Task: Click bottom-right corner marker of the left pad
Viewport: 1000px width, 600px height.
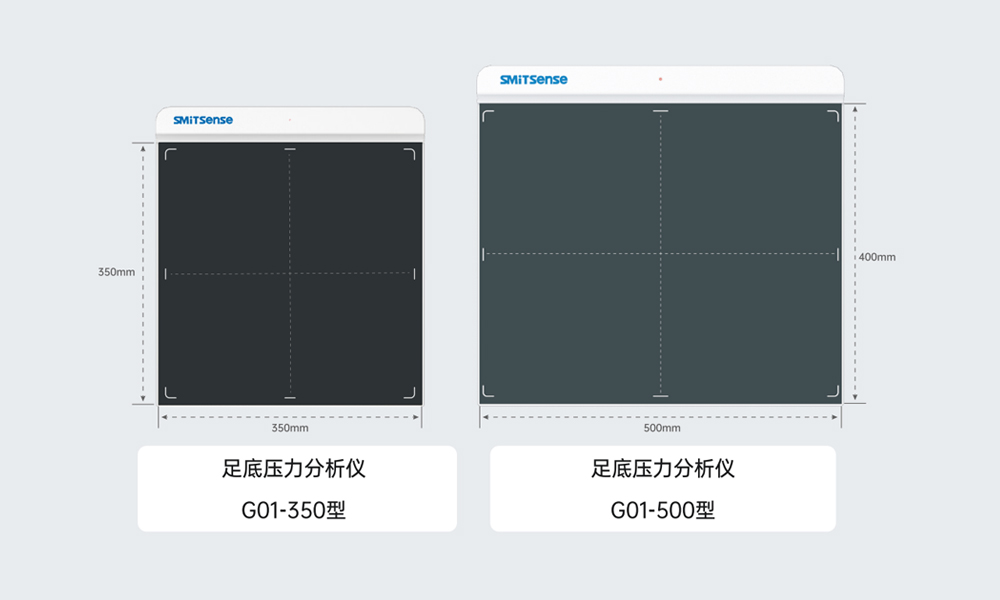Action: (x=410, y=393)
